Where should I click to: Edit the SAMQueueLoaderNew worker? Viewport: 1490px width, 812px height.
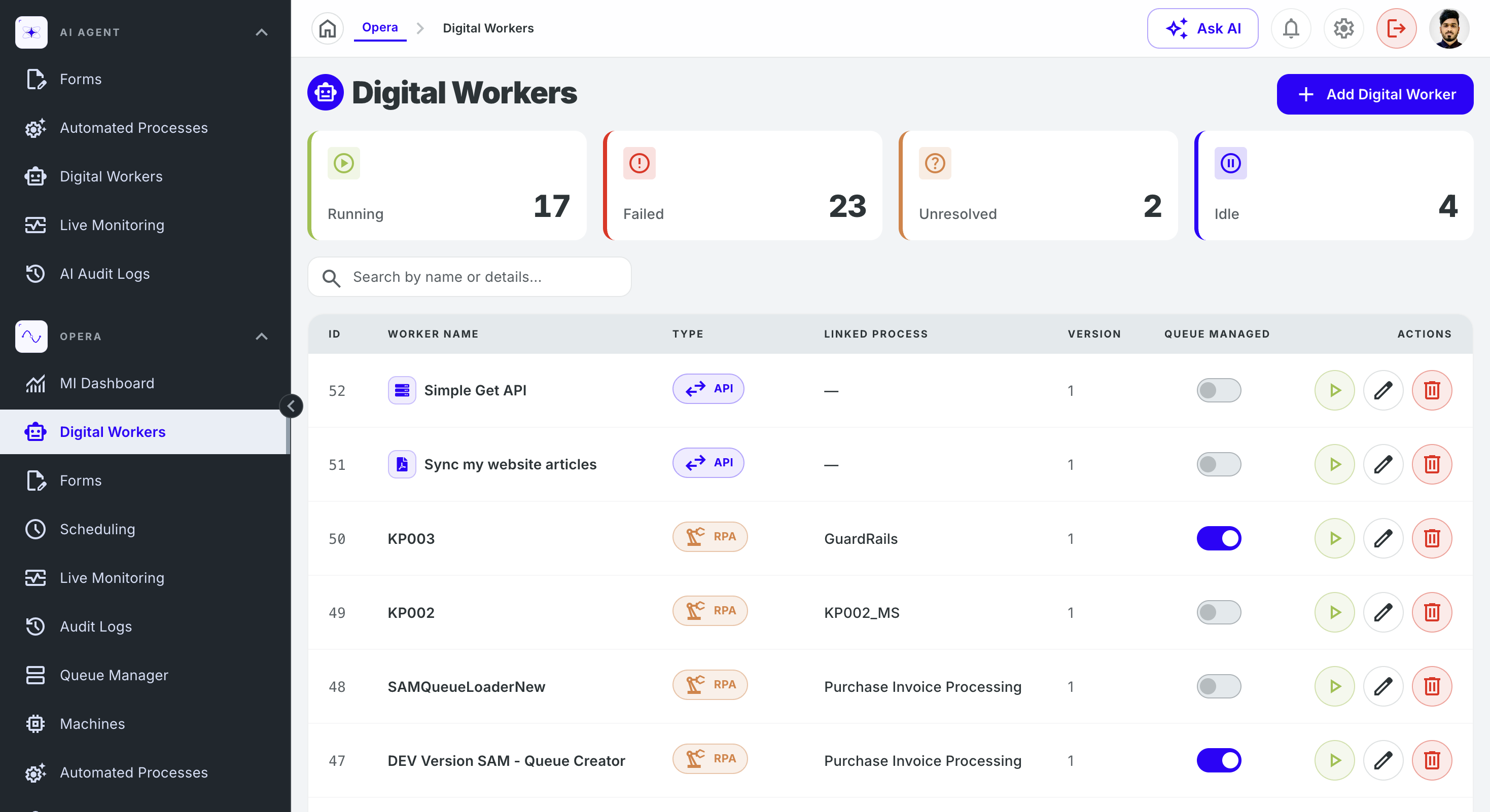(x=1383, y=686)
